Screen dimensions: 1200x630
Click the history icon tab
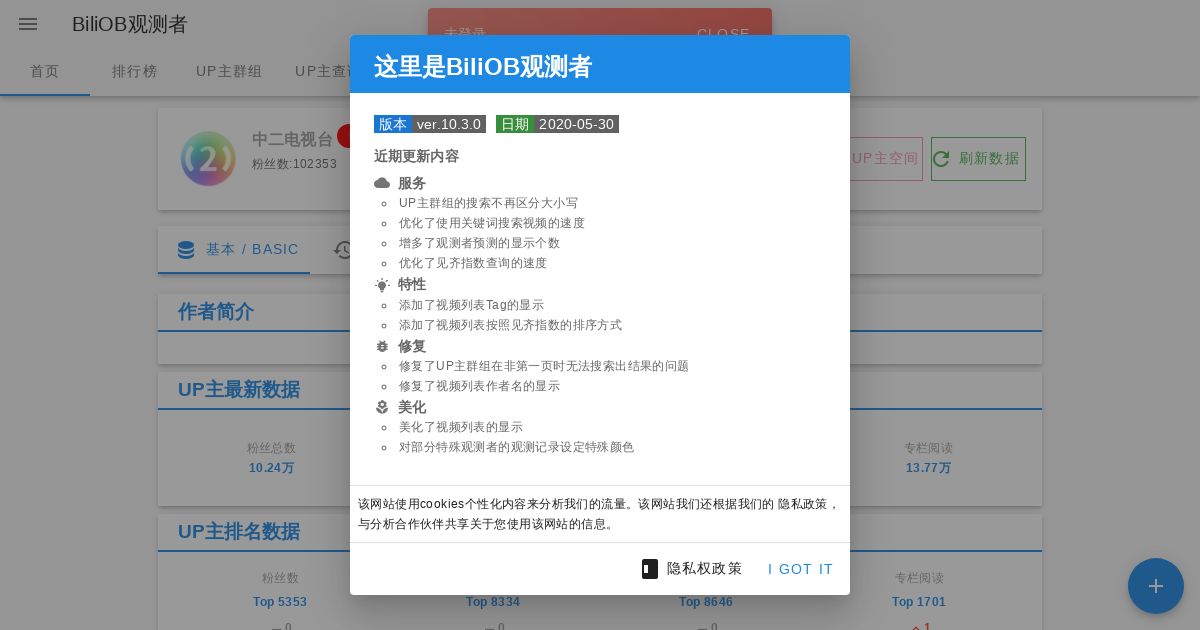tap(343, 250)
